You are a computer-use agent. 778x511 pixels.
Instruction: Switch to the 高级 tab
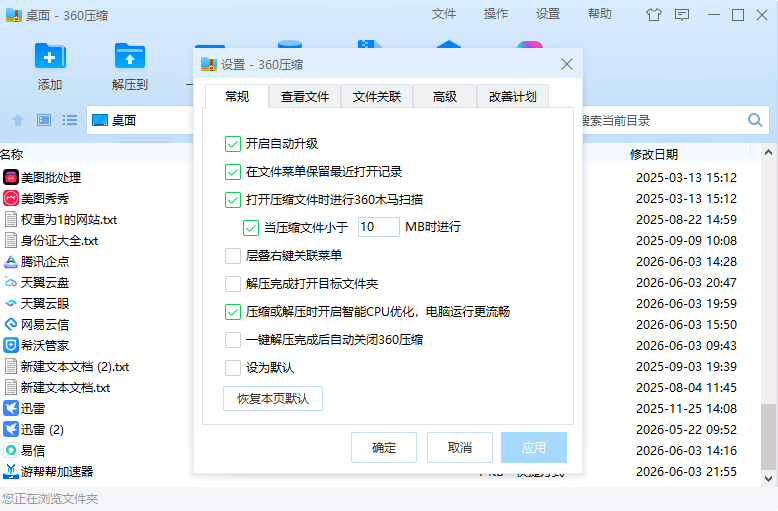point(445,96)
